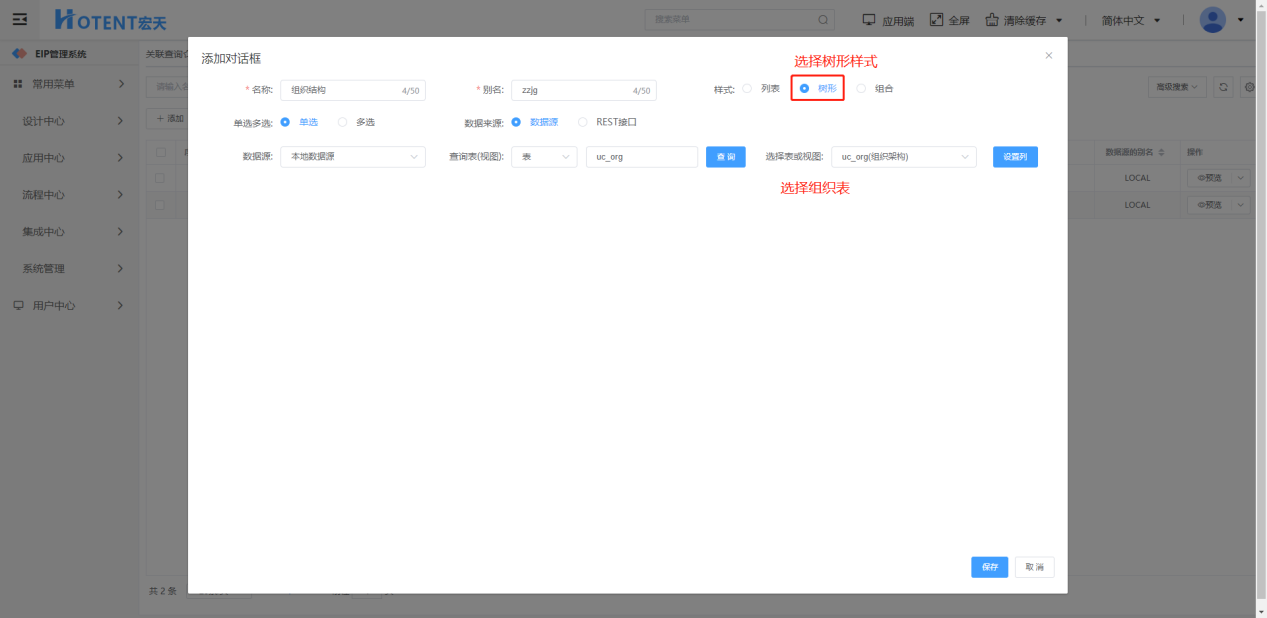
Task: Select the 列表 style radio button
Action: point(747,89)
